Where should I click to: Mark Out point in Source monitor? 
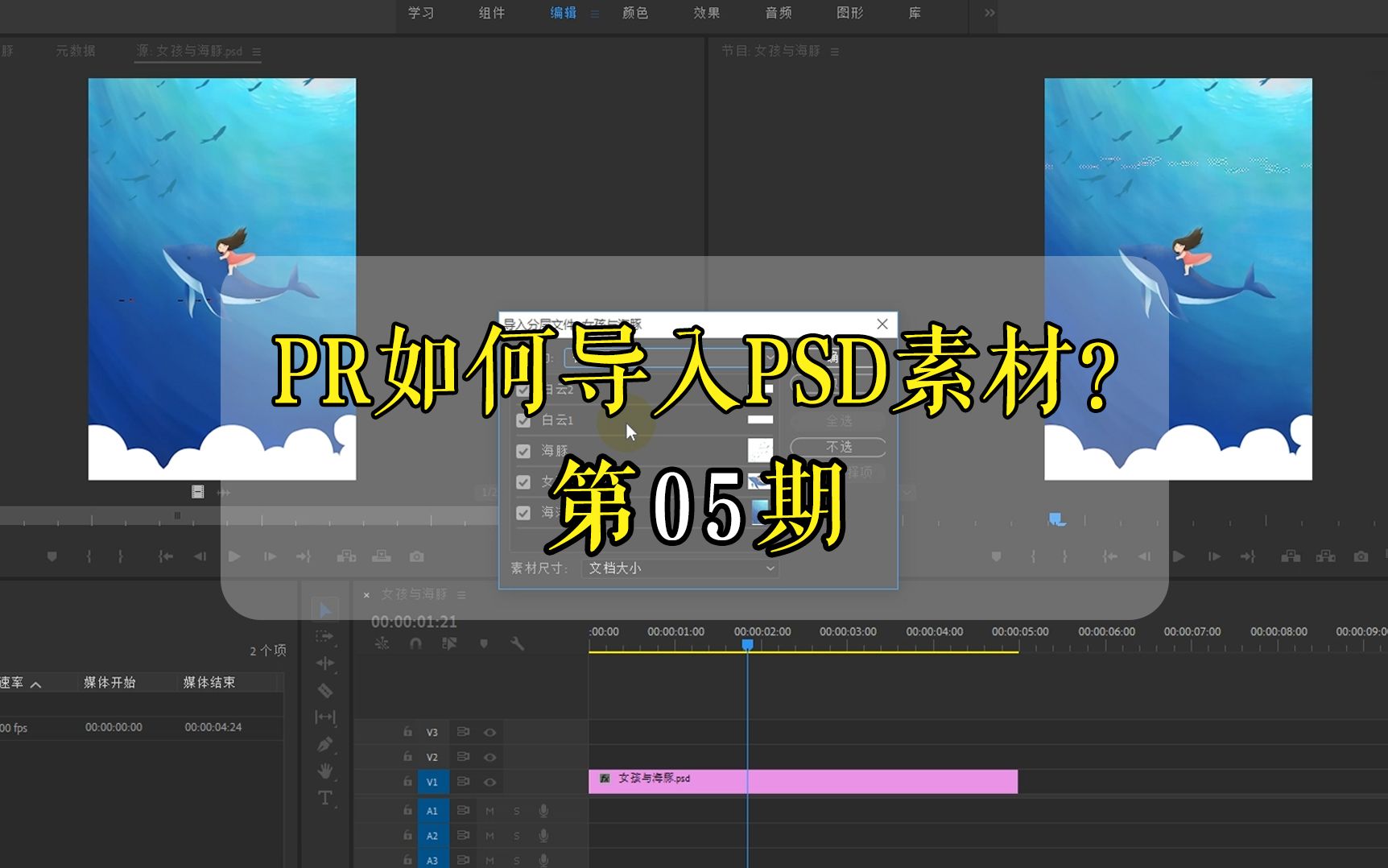(x=121, y=556)
